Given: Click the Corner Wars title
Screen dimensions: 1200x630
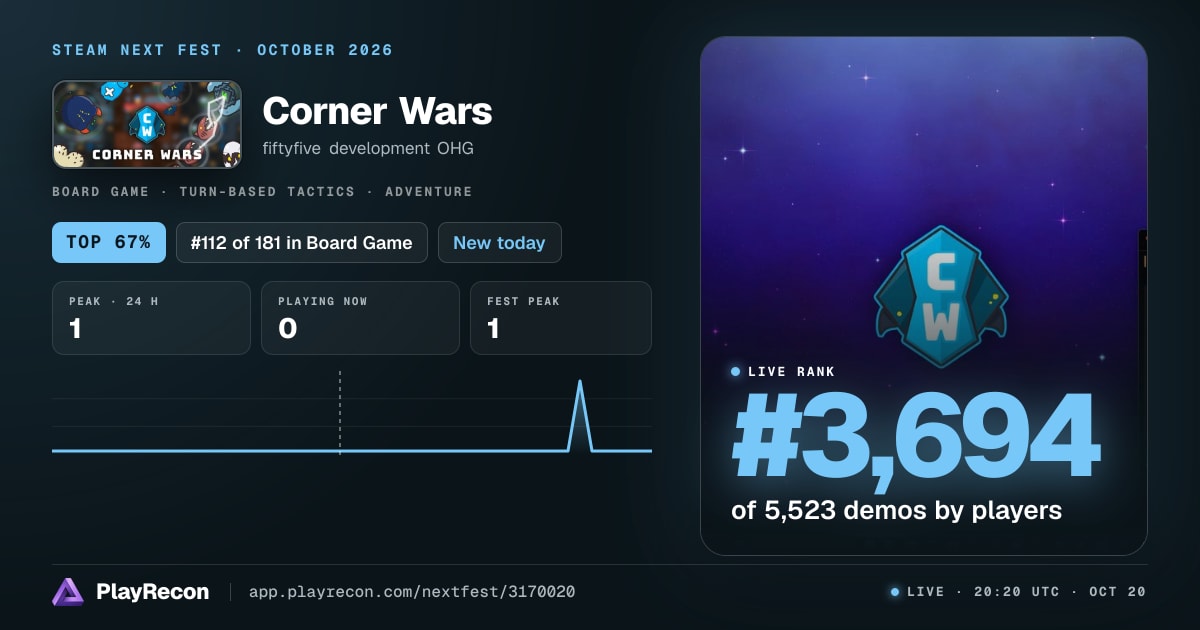Looking at the screenshot, I should tap(377, 111).
